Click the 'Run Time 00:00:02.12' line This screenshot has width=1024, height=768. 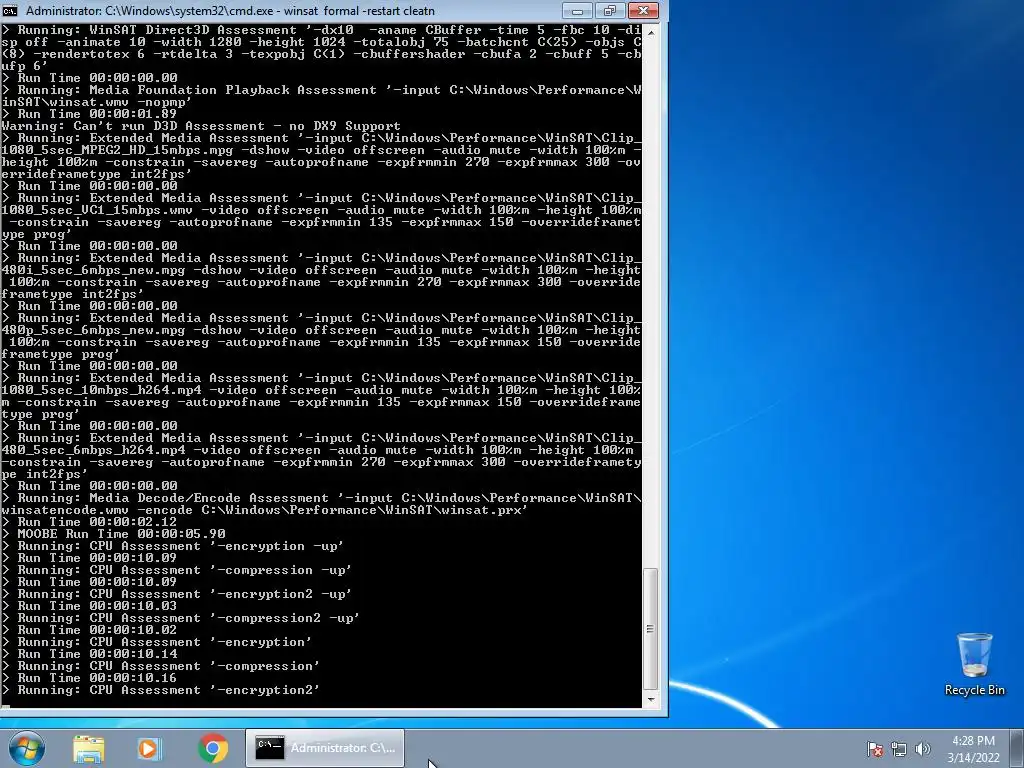89,522
